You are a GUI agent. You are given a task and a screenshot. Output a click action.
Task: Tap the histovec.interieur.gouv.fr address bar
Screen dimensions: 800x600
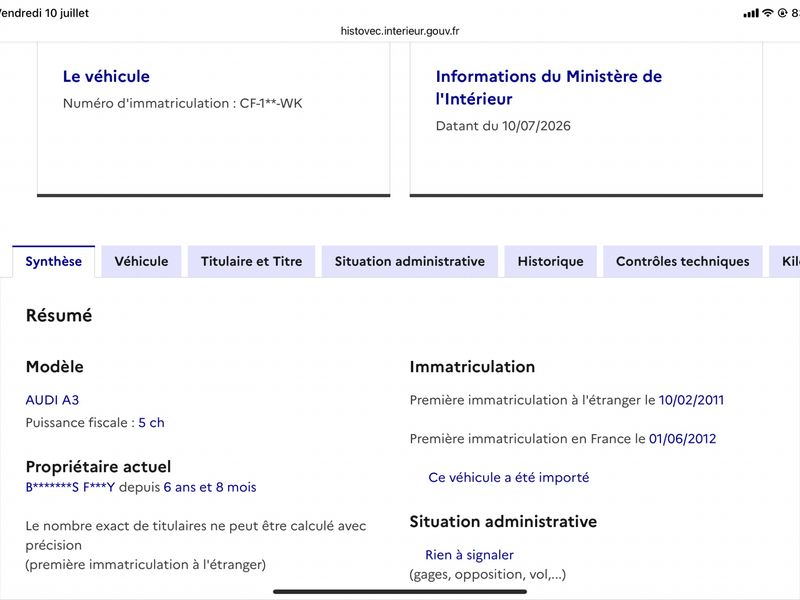[400, 31]
